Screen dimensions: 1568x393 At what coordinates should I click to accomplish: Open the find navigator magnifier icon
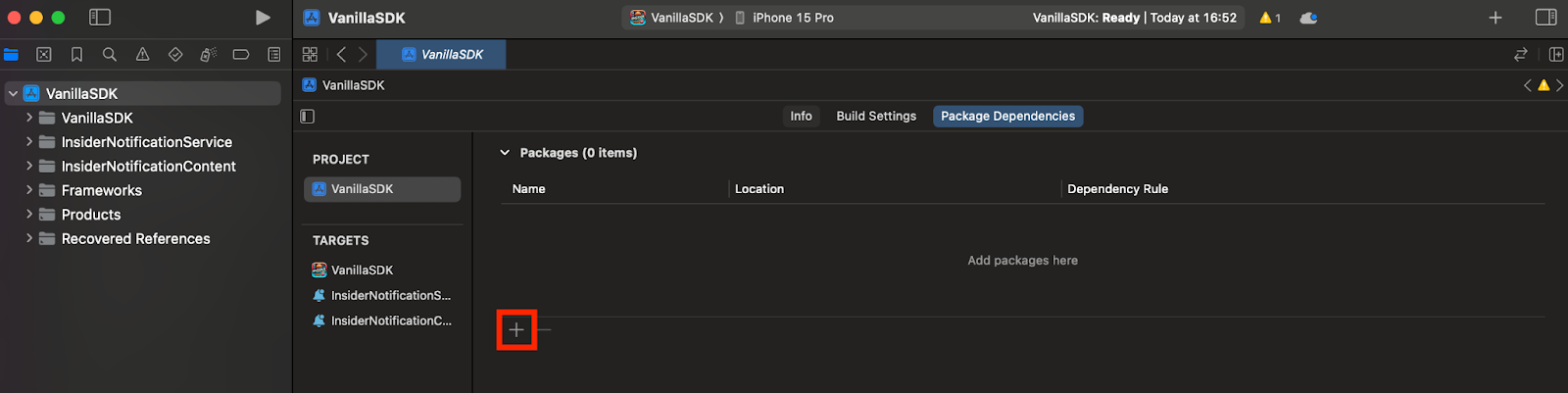tap(110, 55)
